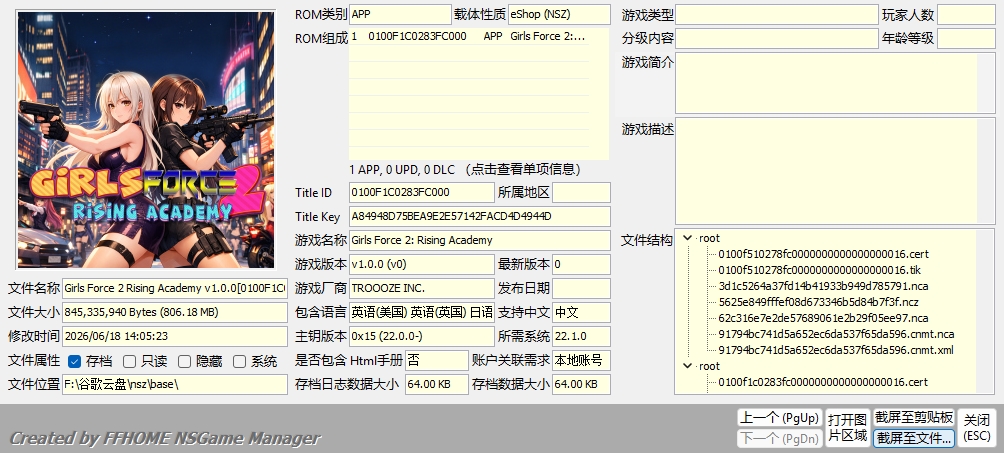The image size is (1004, 453).
Task: Select 5625e849fffef08d673346b5d84b7f3f.ncz file
Action: point(818,302)
